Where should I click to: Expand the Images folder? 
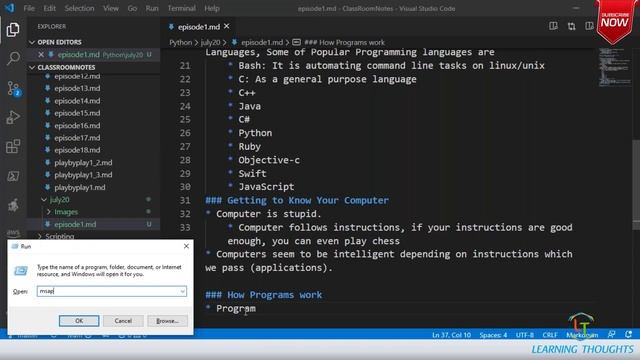pos(49,212)
